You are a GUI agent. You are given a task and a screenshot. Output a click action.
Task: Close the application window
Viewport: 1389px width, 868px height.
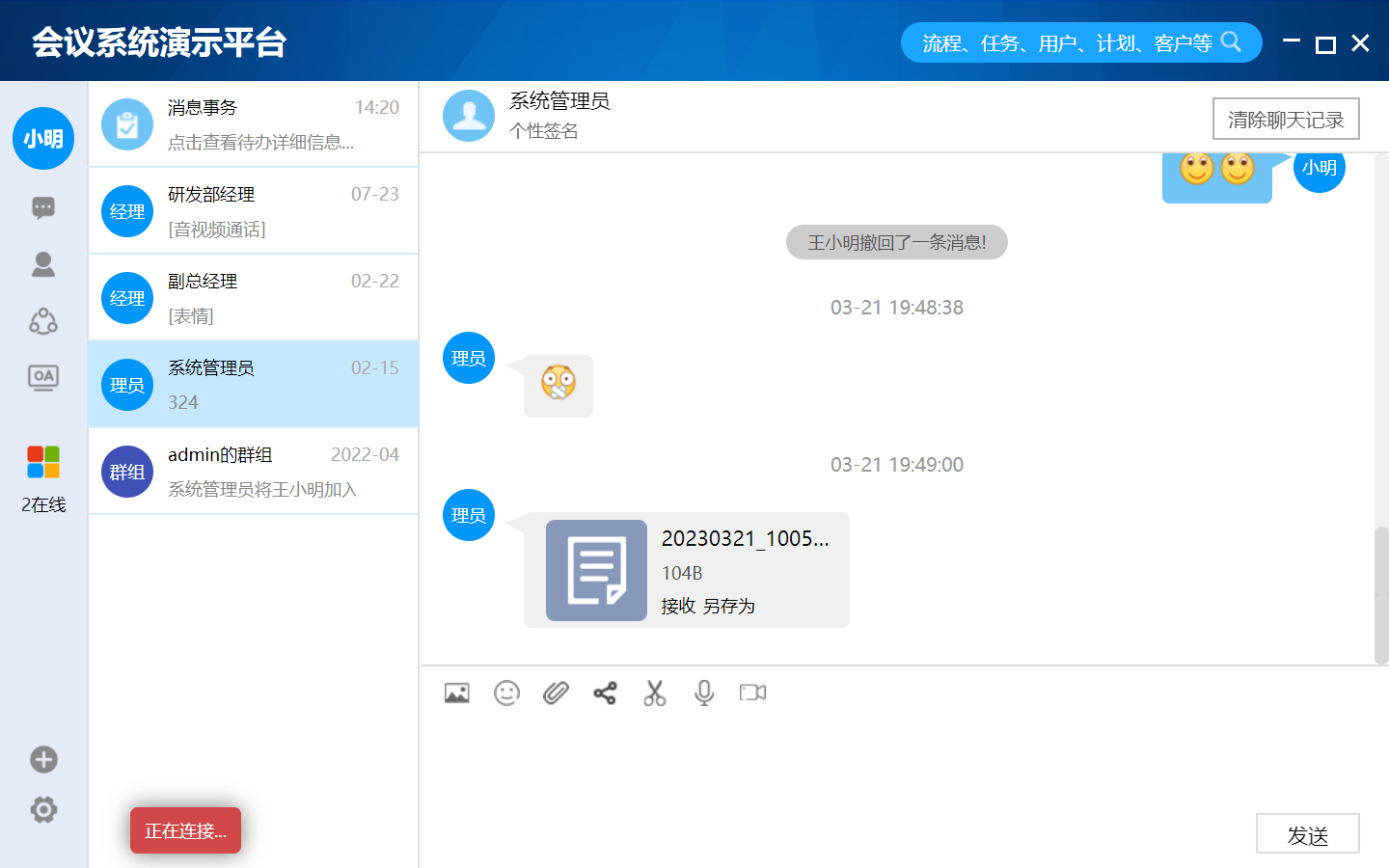tap(1360, 43)
